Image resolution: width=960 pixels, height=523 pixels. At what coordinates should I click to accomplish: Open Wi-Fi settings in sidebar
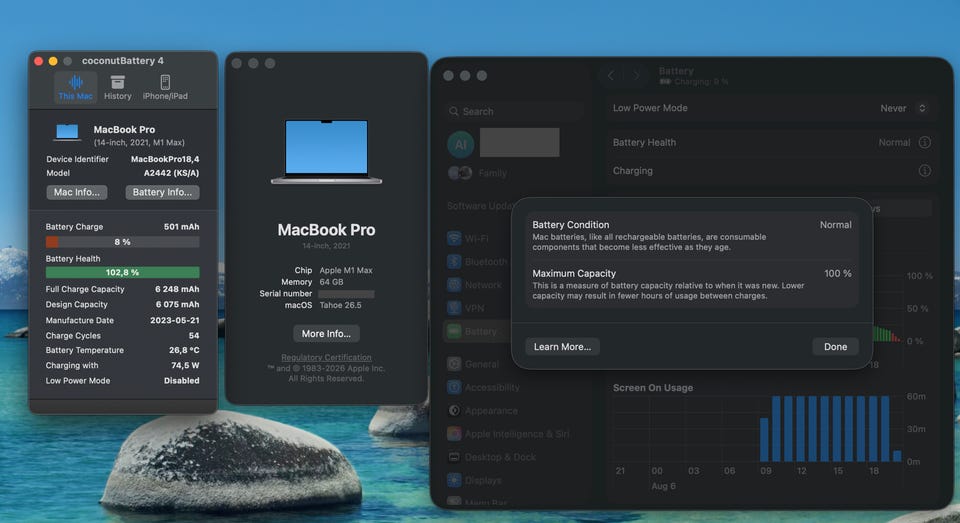point(468,238)
